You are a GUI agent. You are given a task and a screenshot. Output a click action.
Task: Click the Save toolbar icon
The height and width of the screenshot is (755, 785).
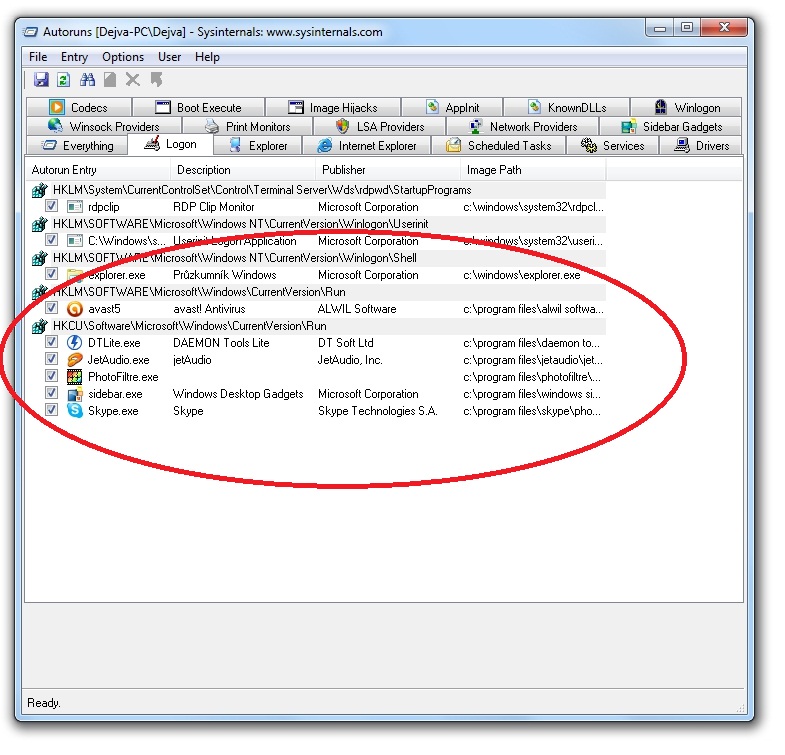point(41,80)
